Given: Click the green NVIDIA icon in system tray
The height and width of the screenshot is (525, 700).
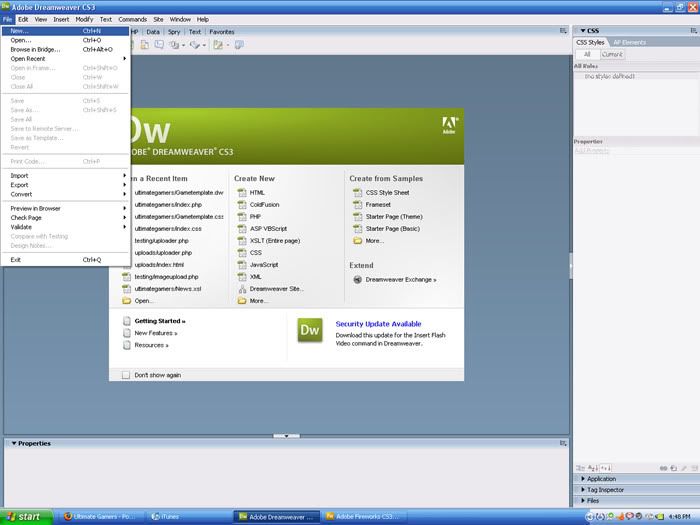Looking at the screenshot, I should click(660, 517).
